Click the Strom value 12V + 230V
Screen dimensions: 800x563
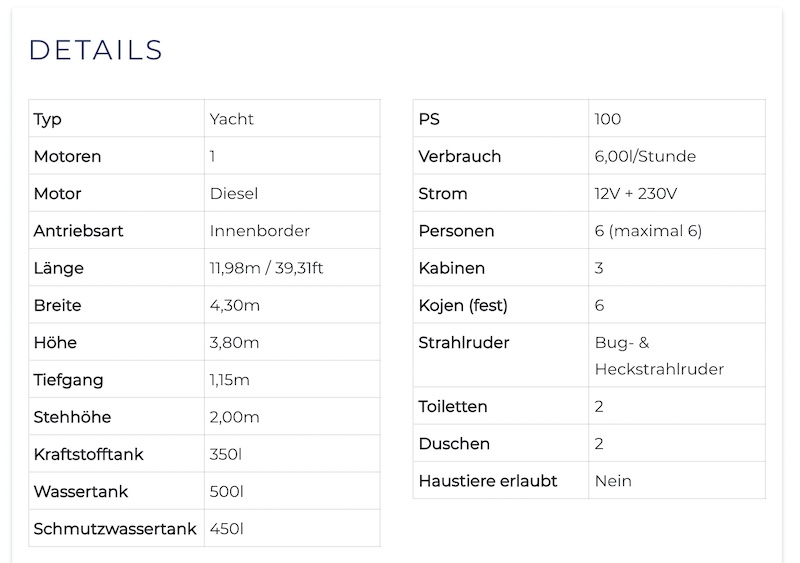(x=635, y=193)
